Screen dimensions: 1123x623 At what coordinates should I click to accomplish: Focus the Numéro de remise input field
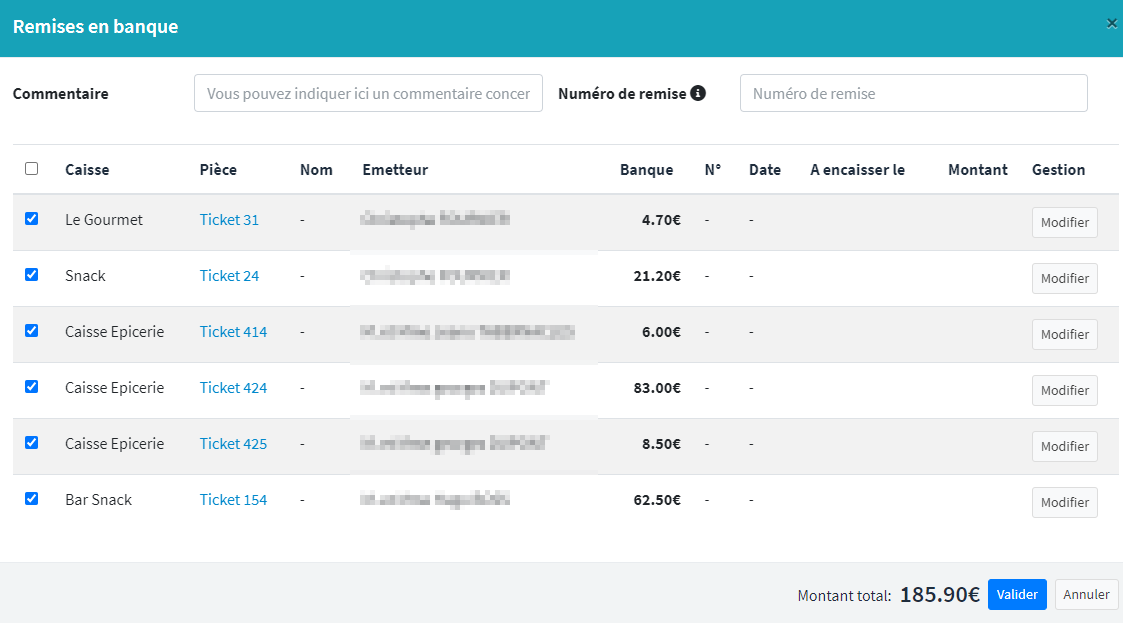913,93
